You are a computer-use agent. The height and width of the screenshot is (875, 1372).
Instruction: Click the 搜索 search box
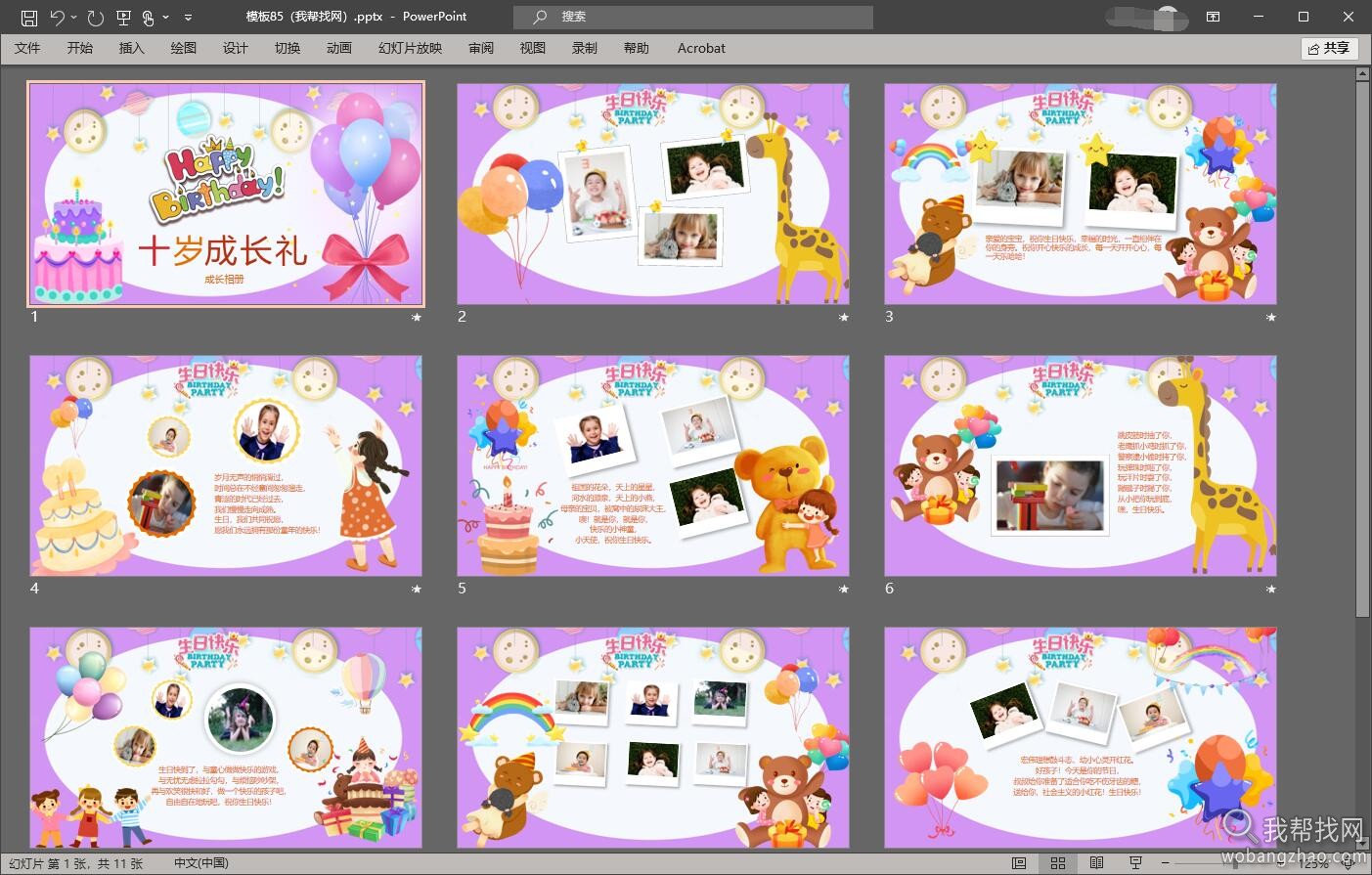(693, 17)
